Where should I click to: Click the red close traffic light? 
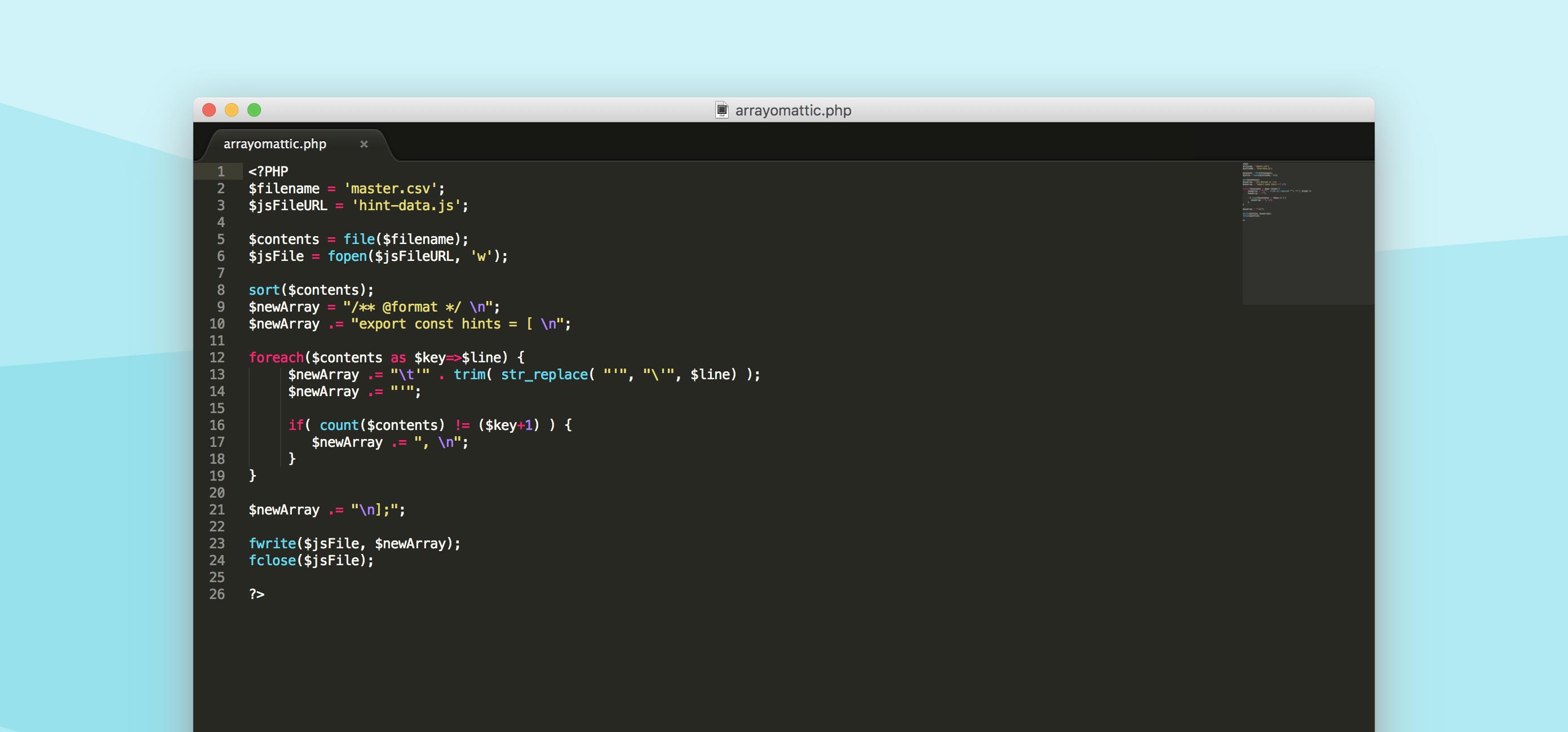(x=210, y=109)
